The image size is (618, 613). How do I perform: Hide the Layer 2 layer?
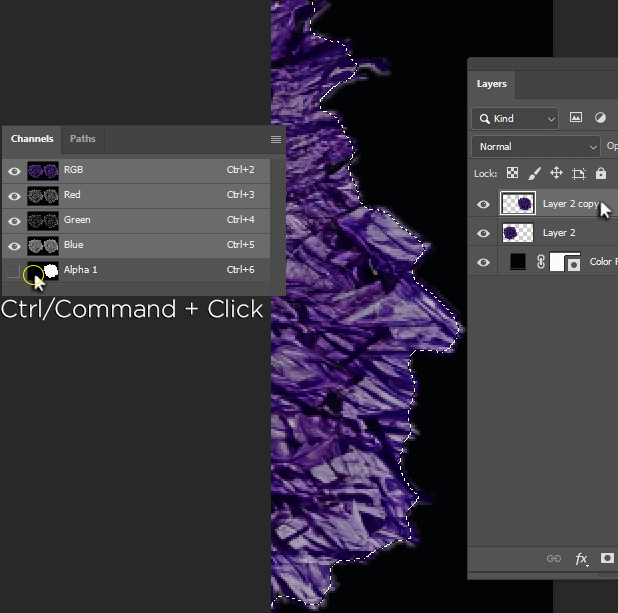coord(483,233)
